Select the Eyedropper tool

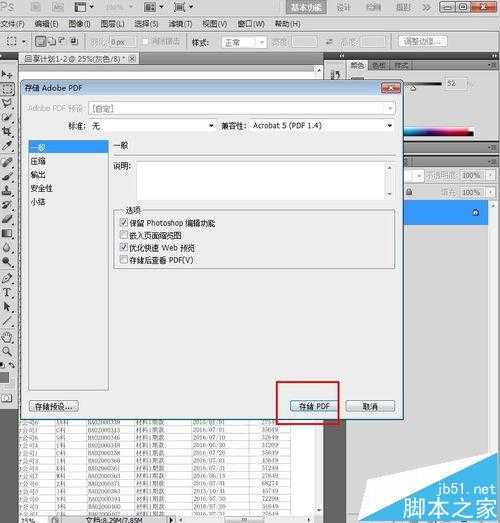[7, 145]
